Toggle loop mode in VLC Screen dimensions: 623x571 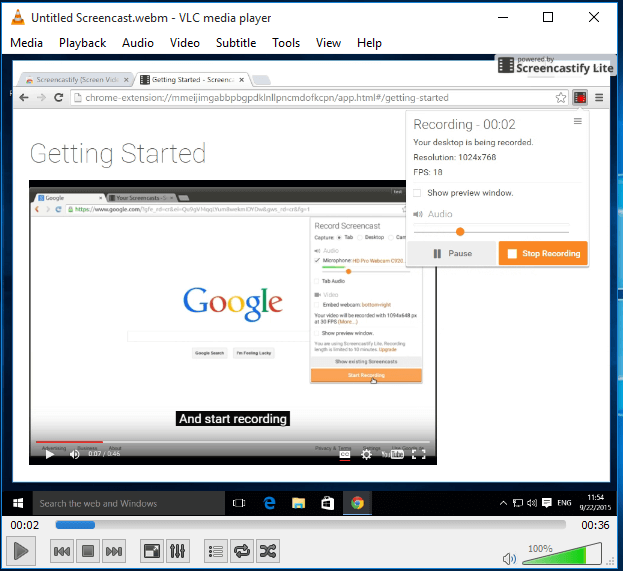click(x=242, y=551)
